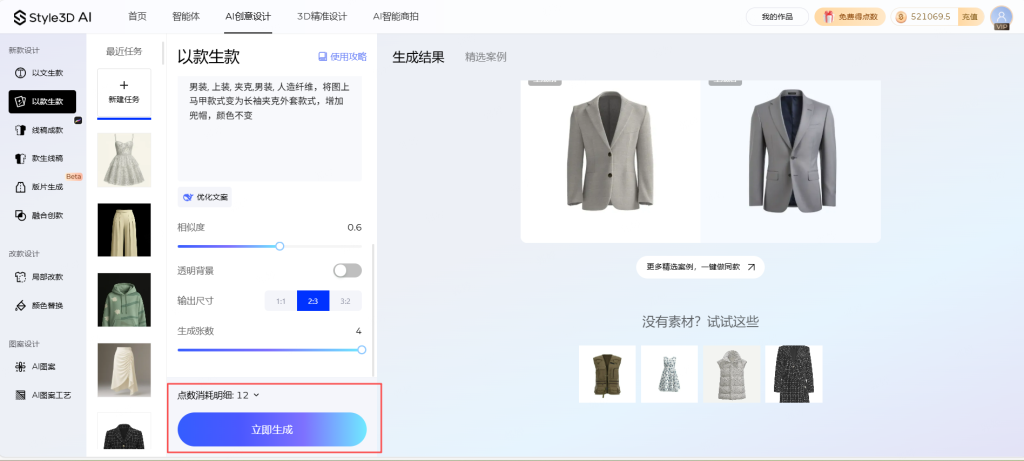The width and height of the screenshot is (1024, 461).
Task: Open the 颜色替换 tool icon
Action: click(x=20, y=305)
